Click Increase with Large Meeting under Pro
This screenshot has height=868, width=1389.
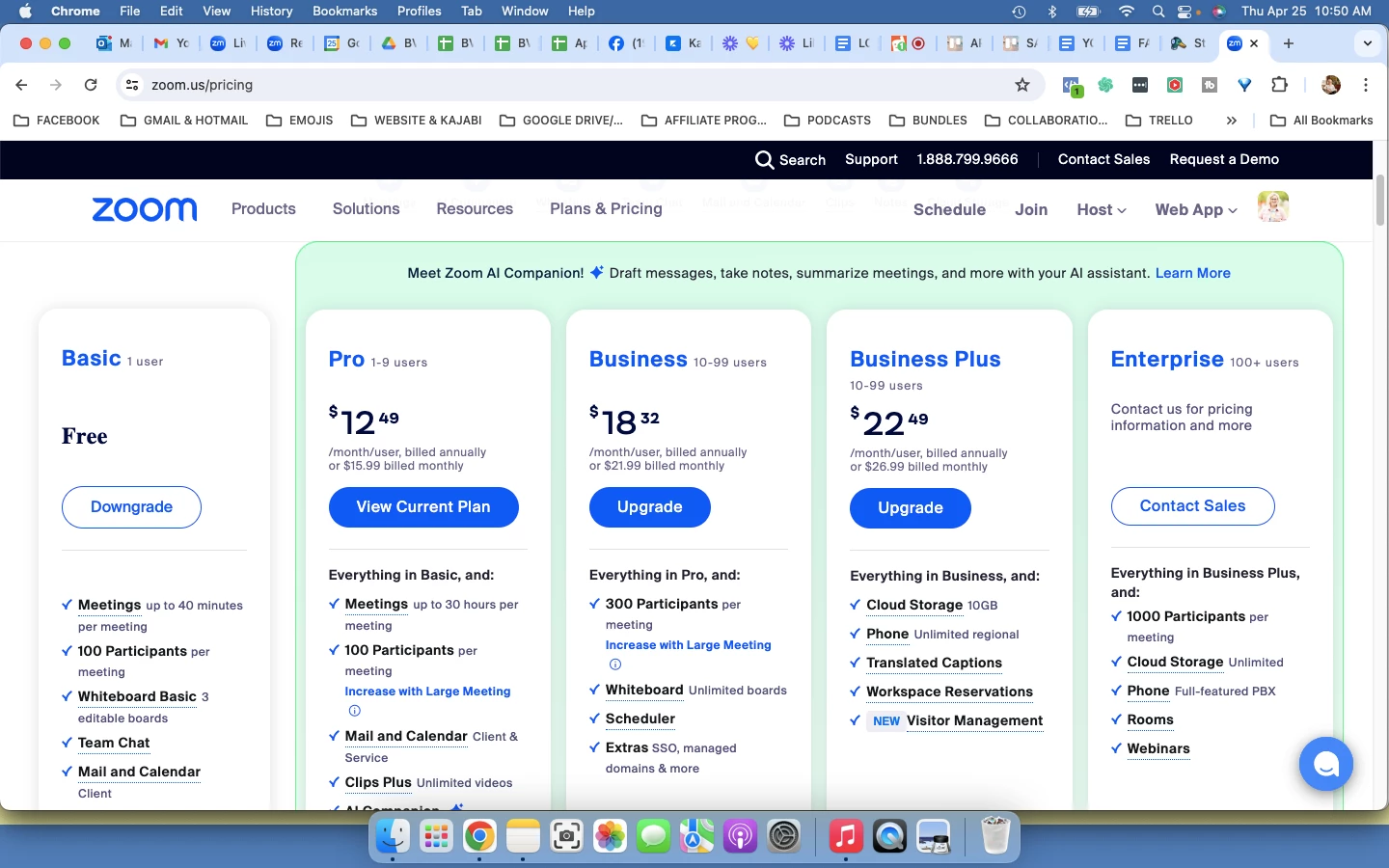click(x=427, y=692)
